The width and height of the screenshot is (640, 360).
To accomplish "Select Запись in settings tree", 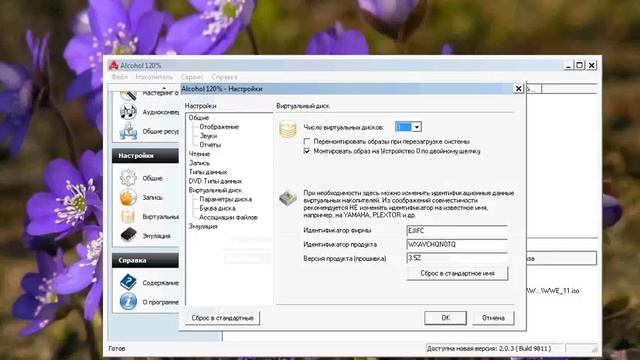I will point(200,163).
